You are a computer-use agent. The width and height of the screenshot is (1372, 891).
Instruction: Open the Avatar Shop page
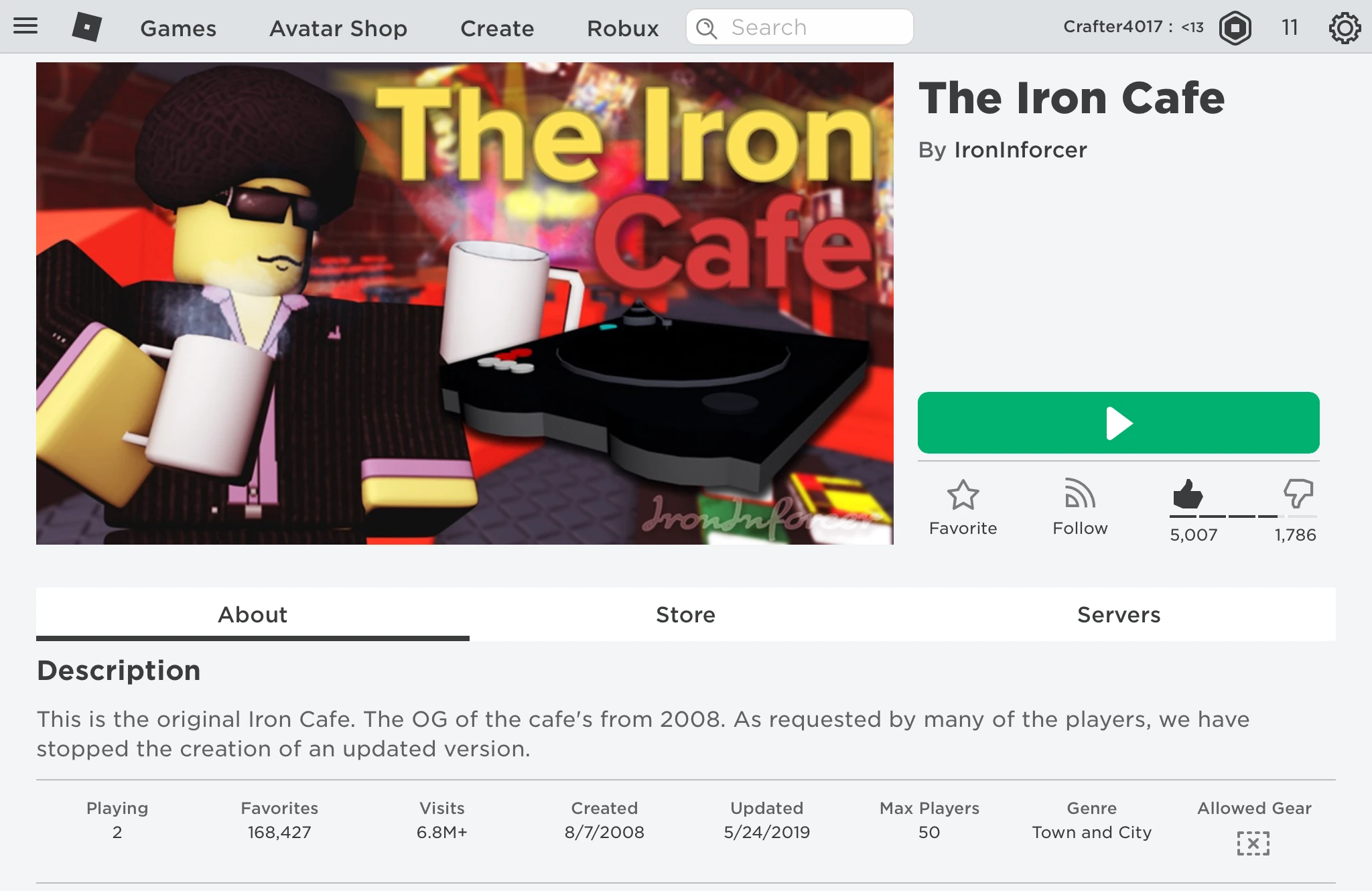point(338,28)
